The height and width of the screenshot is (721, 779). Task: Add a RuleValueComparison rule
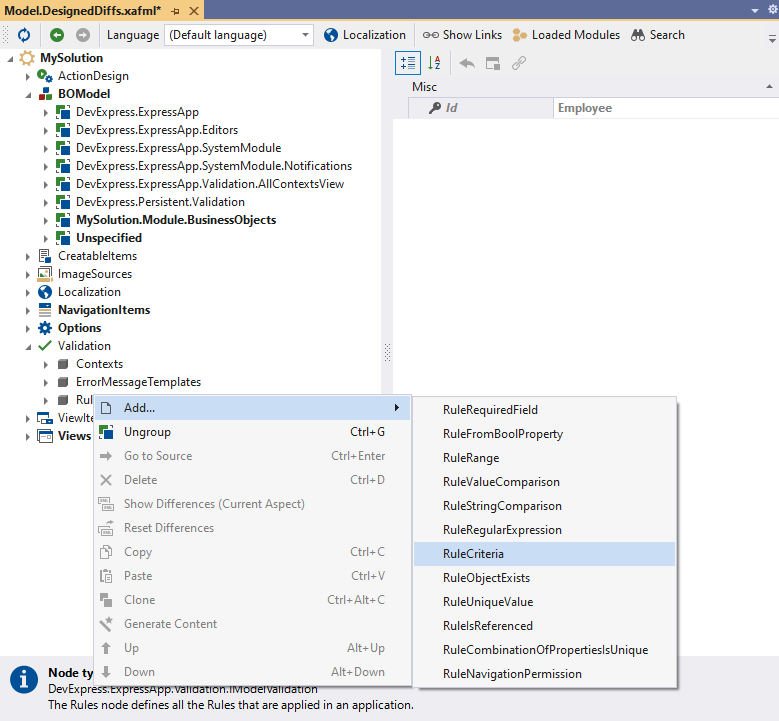pos(545,482)
